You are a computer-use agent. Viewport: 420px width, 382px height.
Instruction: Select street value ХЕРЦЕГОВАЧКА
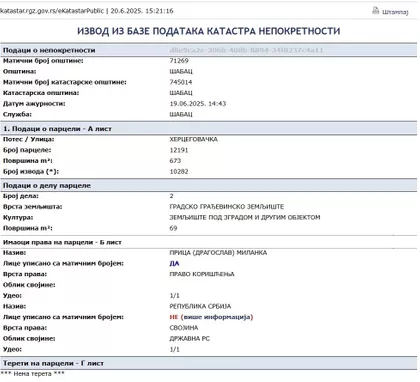click(194, 139)
